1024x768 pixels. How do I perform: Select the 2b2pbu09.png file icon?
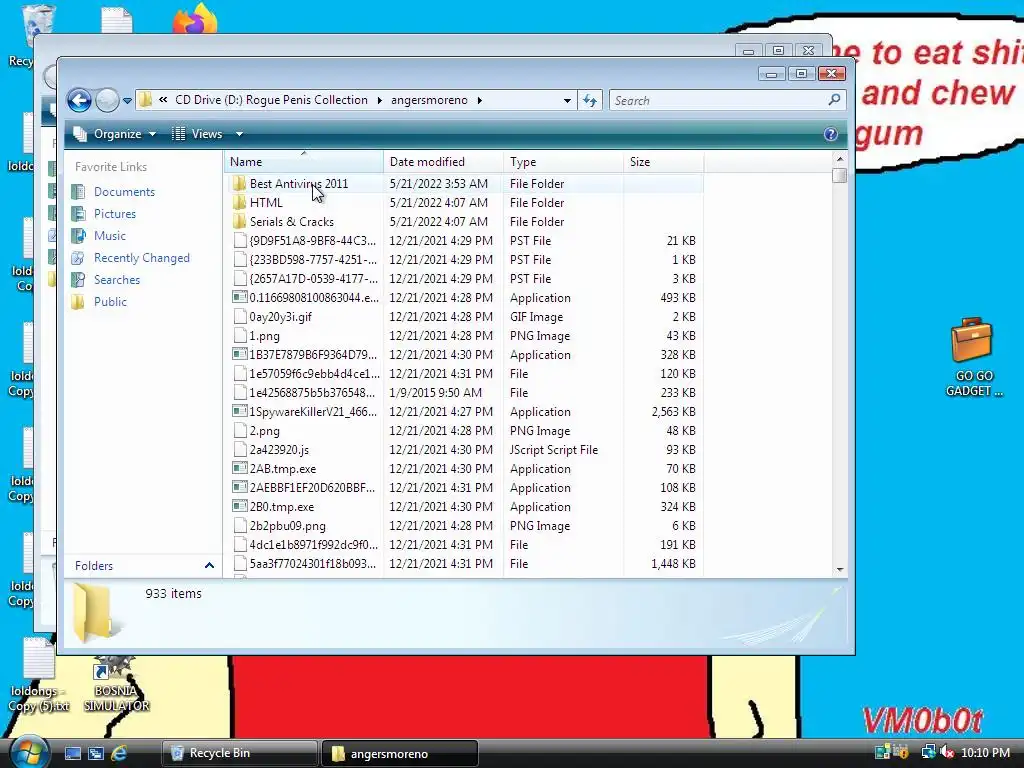(x=240, y=526)
